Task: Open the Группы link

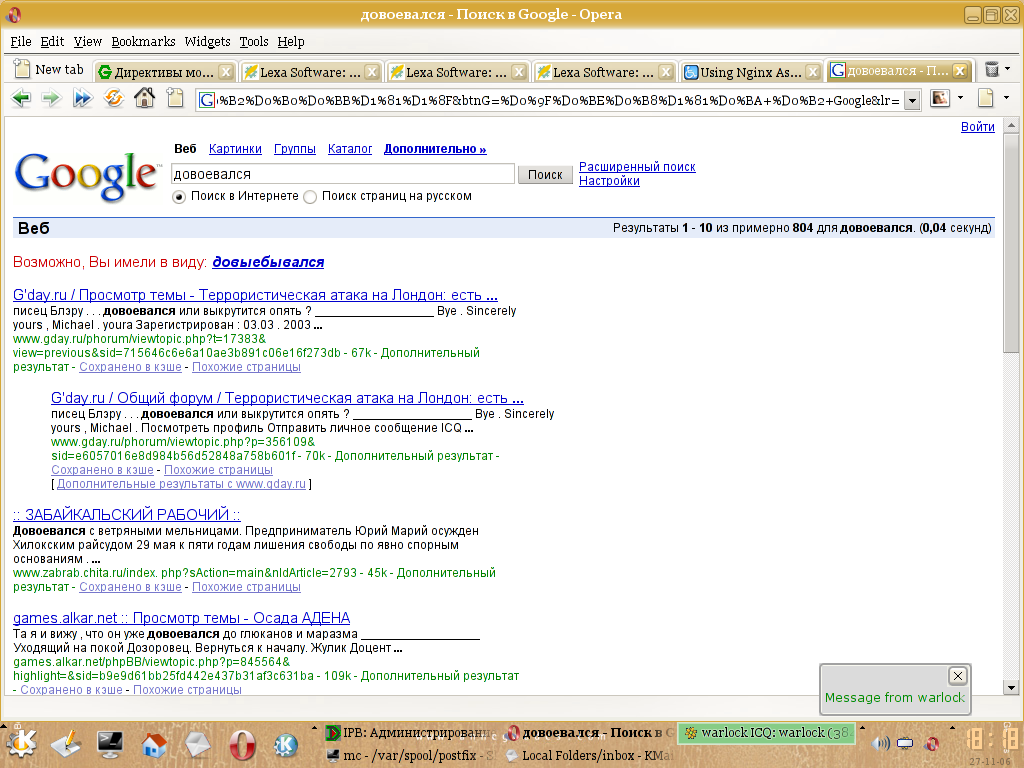Action: click(295, 149)
